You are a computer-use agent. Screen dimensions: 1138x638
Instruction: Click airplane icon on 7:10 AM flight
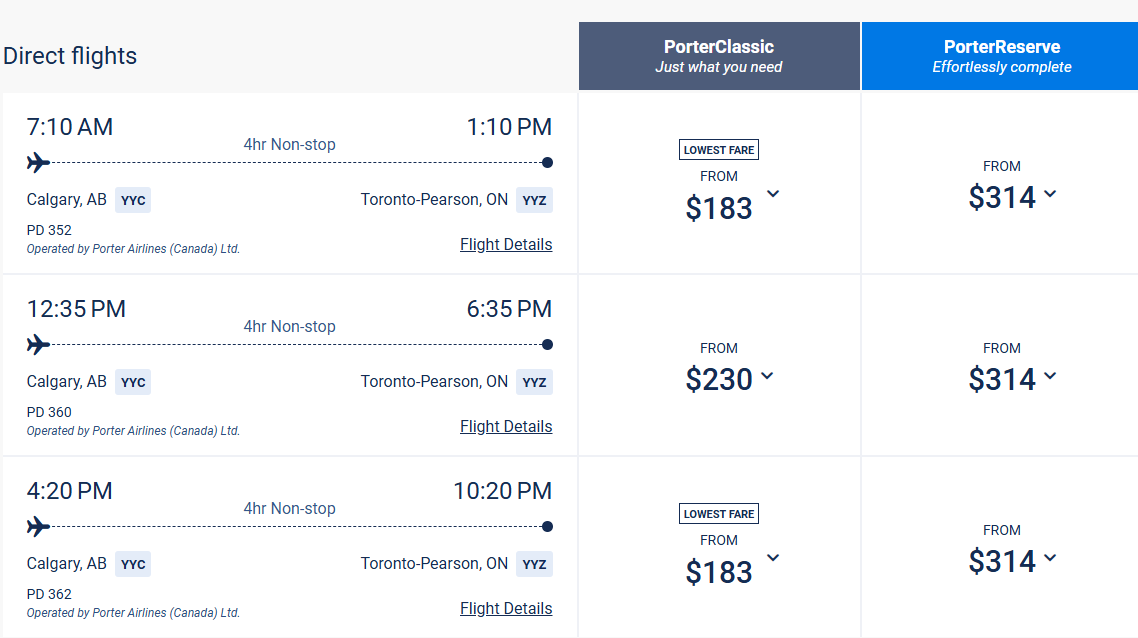click(38, 162)
